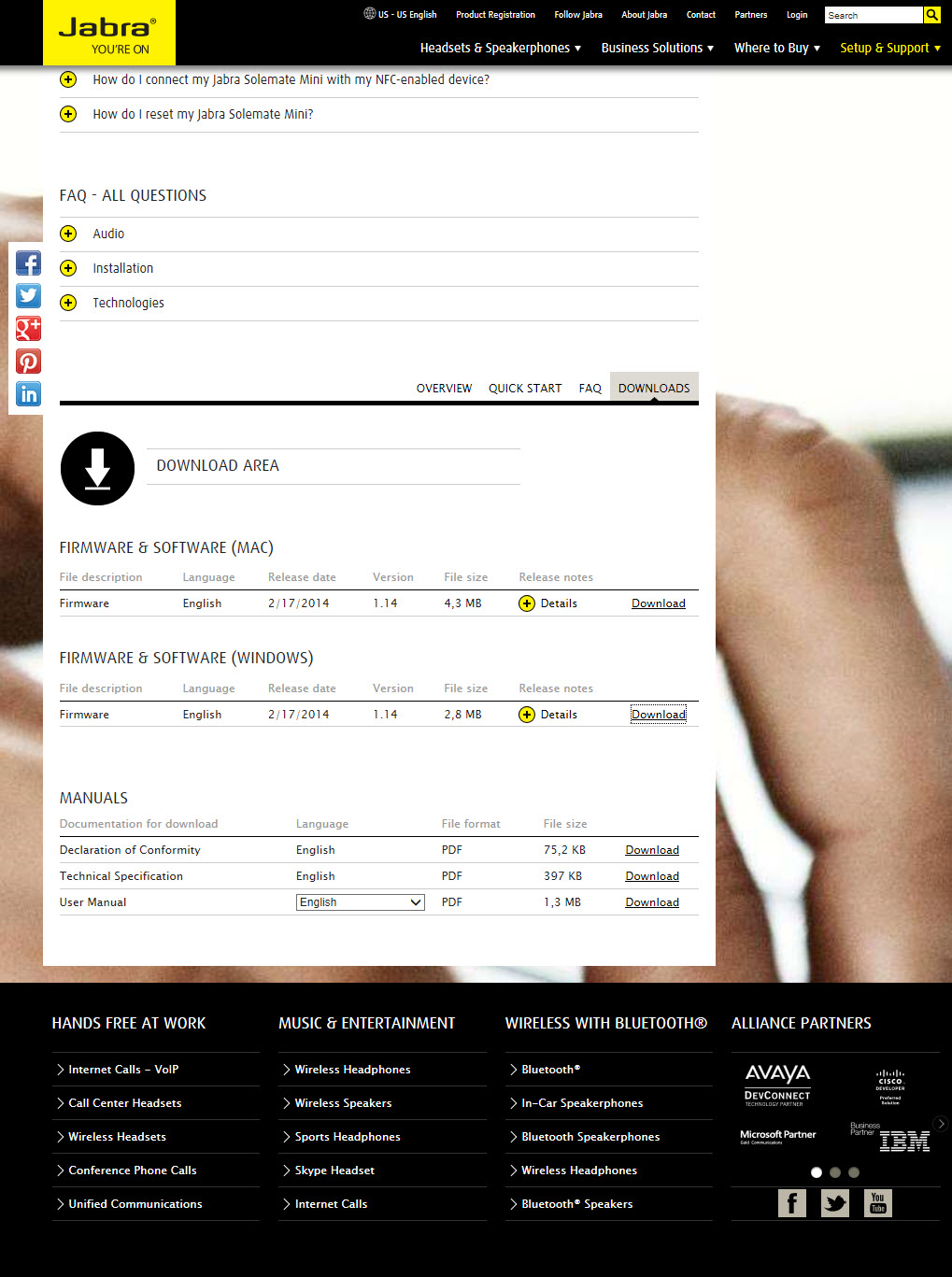952x1277 pixels.
Task: Click the Jabra logo
Action: 109,32
